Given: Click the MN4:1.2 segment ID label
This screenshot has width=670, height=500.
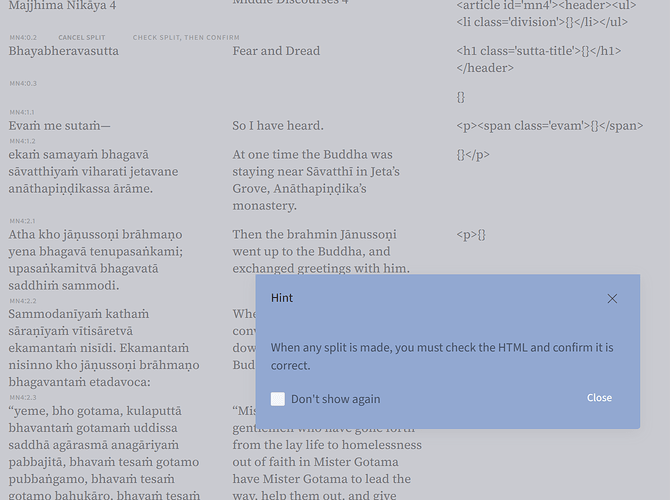Looking at the screenshot, I should pos(22,142).
